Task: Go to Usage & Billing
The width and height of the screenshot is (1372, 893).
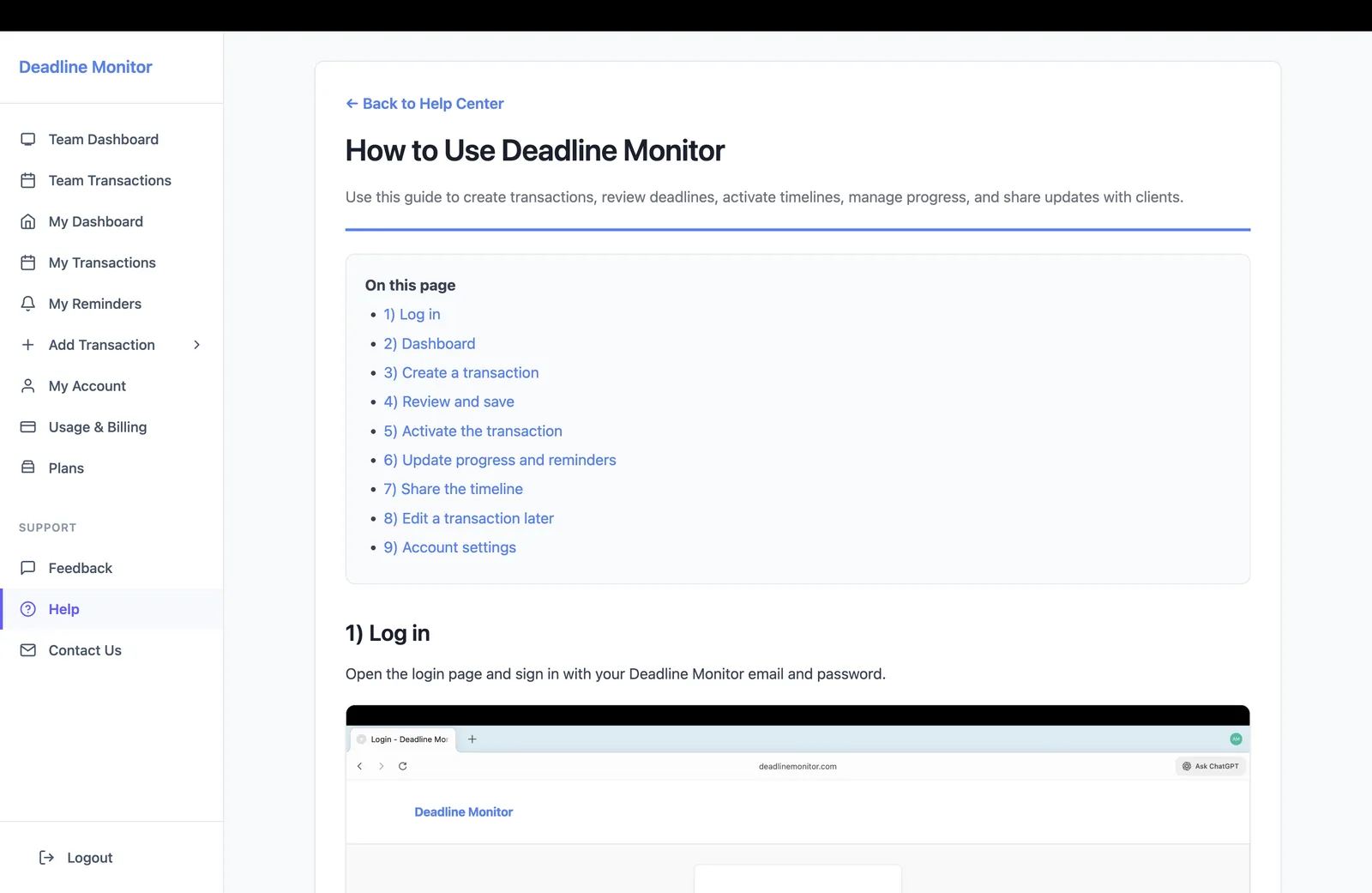Action: (x=111, y=427)
